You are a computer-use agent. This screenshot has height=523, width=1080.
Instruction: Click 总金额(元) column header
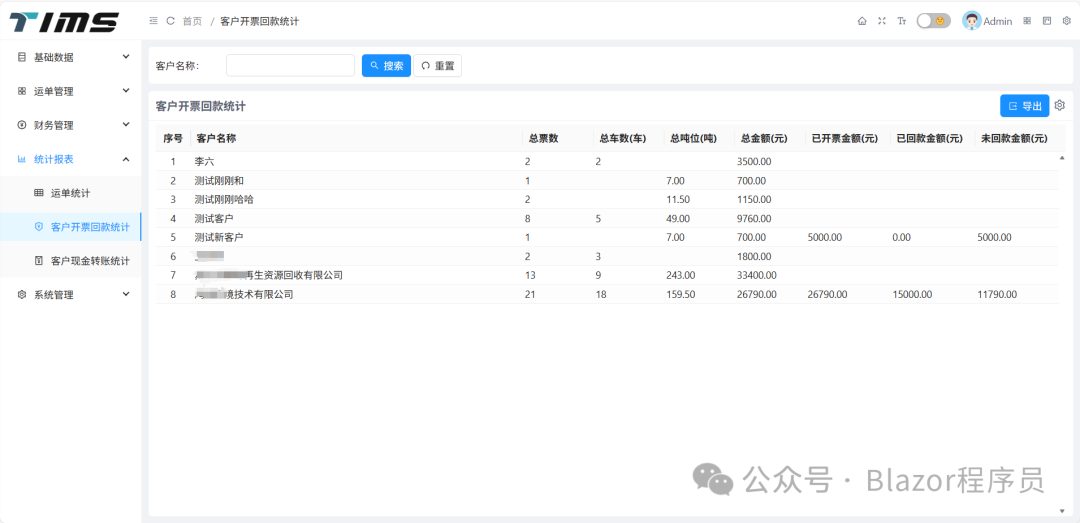769,139
